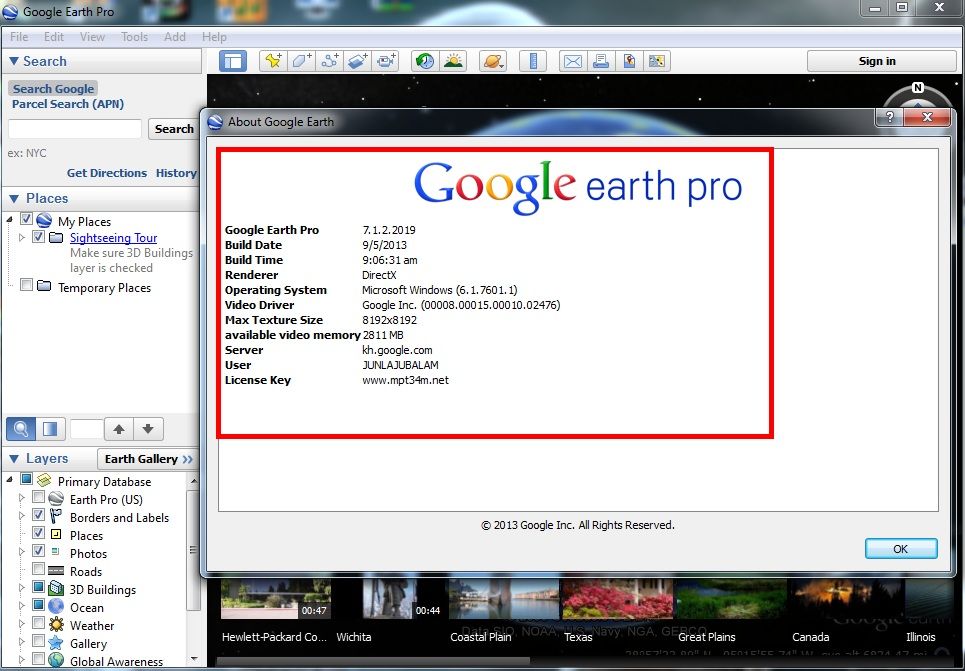Collapse the Search panel triangle

[14, 61]
